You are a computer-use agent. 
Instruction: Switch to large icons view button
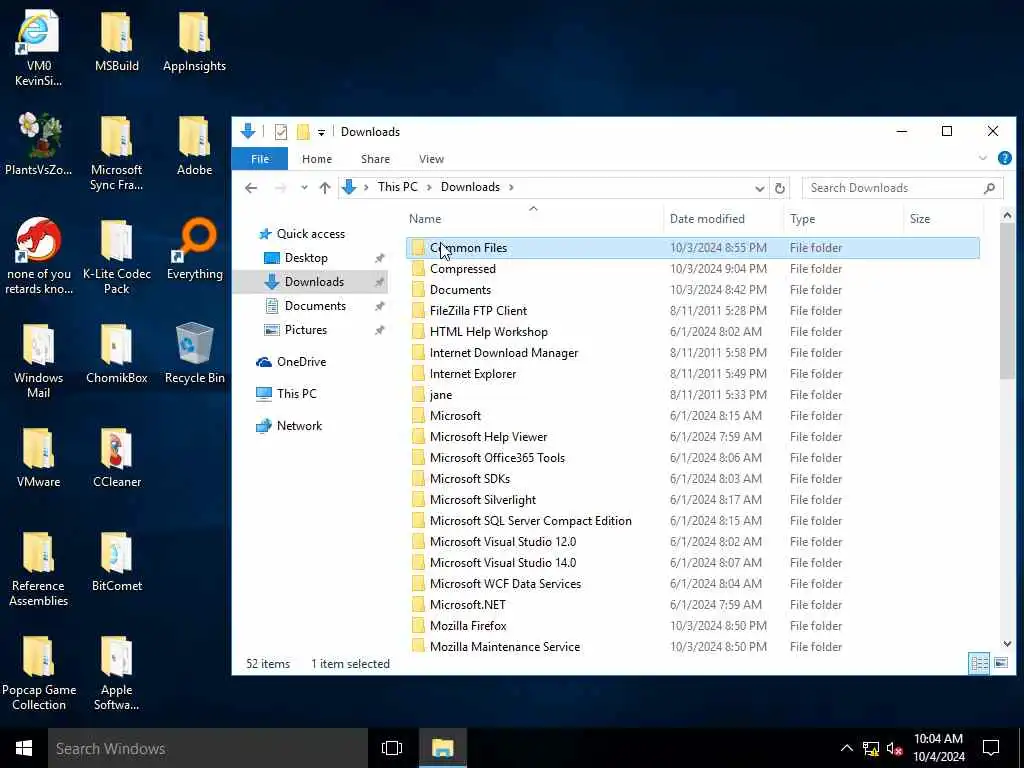point(1000,664)
